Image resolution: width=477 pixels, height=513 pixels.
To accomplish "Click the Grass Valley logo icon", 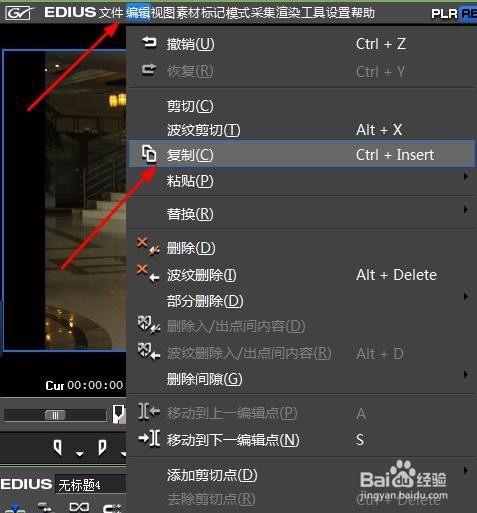I will click(19, 13).
